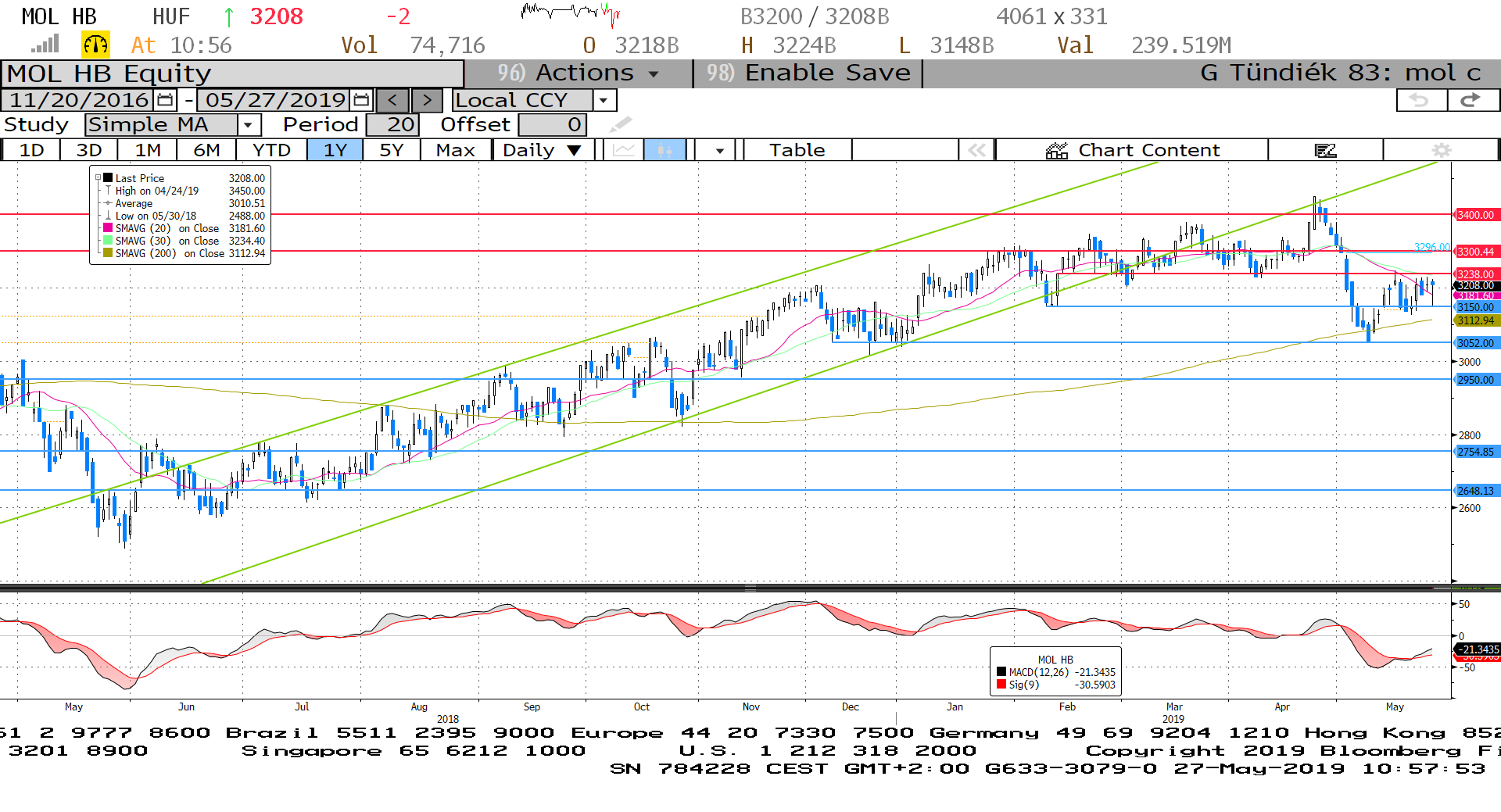Click the redo arrow button
The height and width of the screenshot is (812, 1501).
[x=1473, y=100]
